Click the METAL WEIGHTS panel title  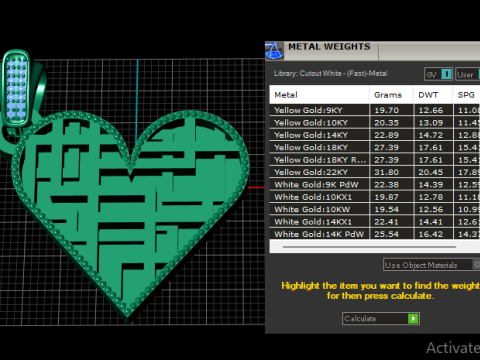[x=329, y=47]
